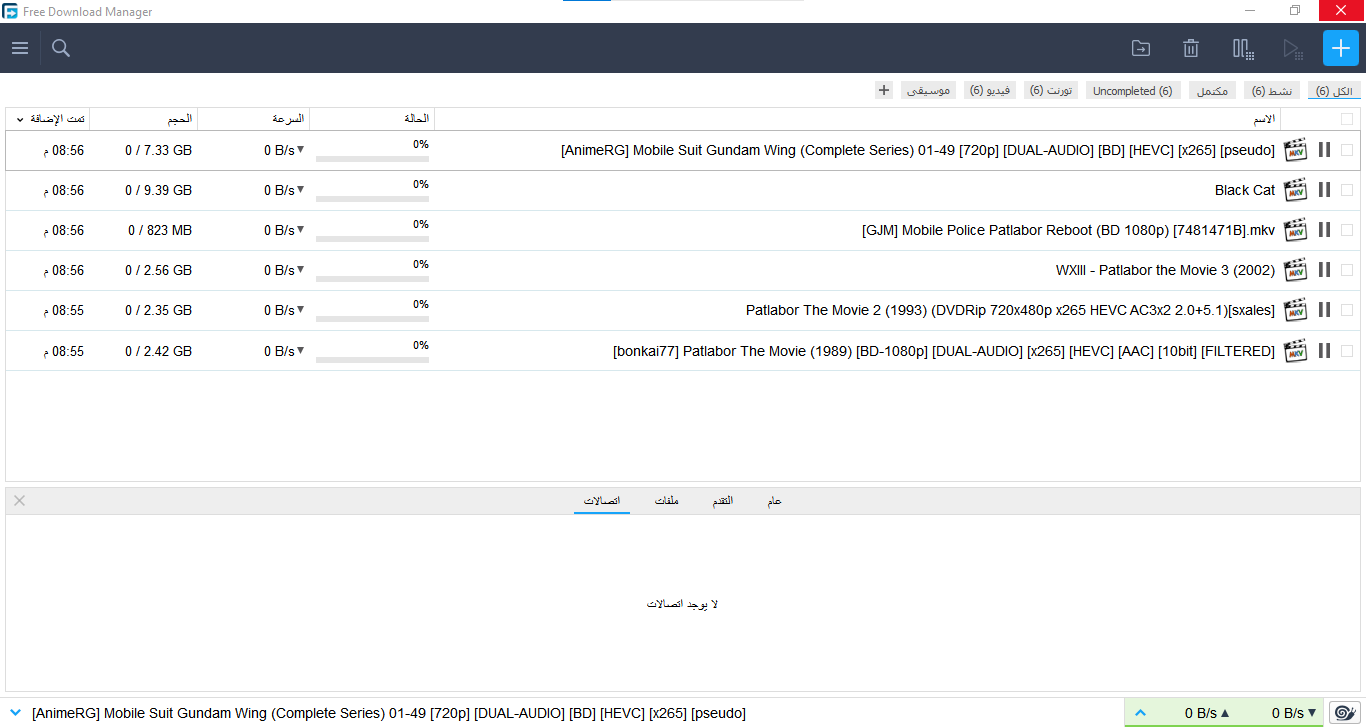Check the Patlabor The Movie 2 checkbox
This screenshot has width=1366, height=727.
pos(1347,310)
